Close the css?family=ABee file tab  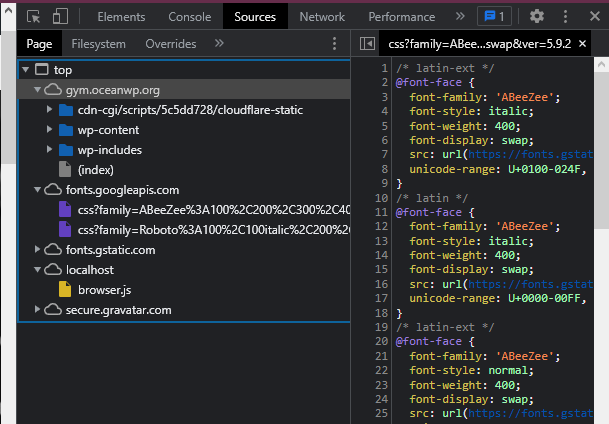(x=582, y=43)
